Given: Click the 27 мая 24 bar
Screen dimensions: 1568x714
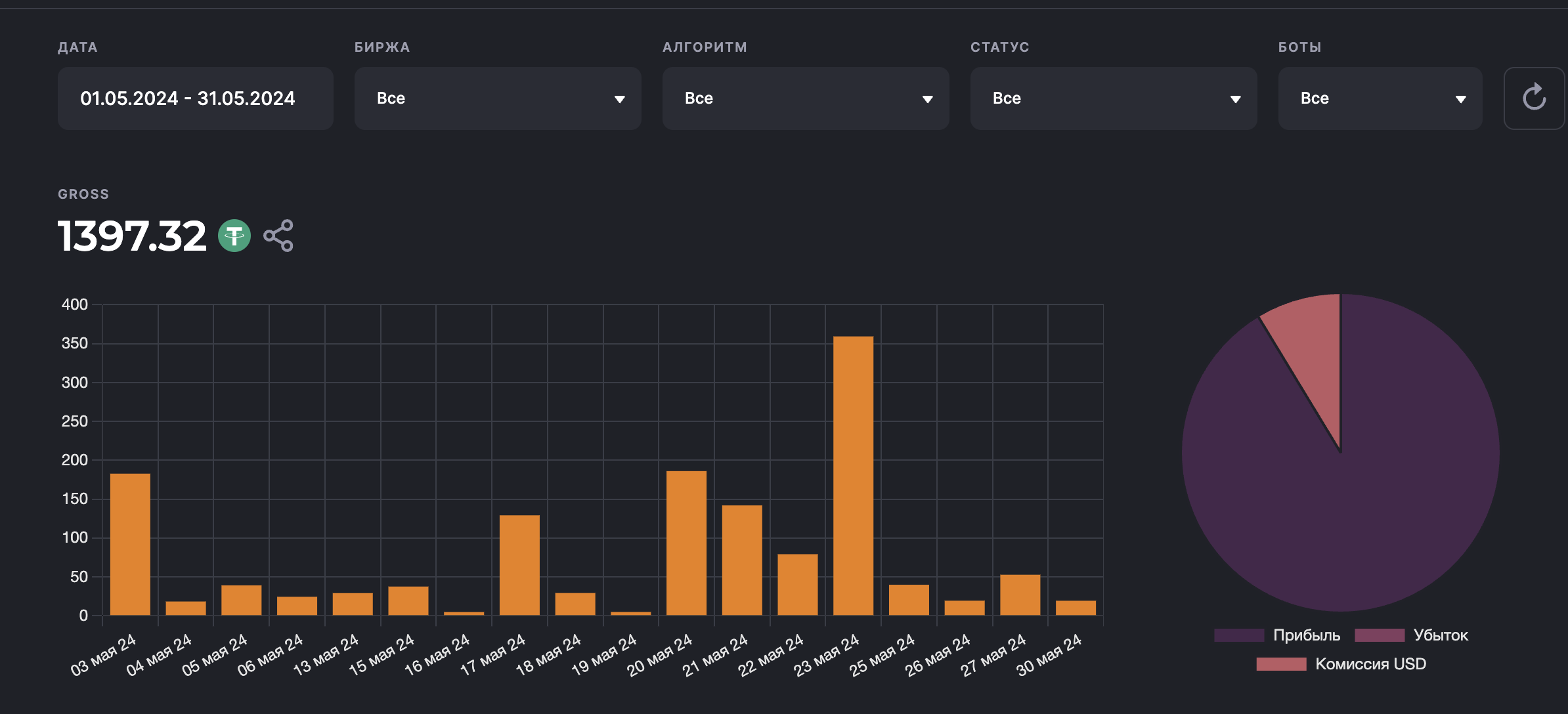Looking at the screenshot, I should pos(1020,595).
